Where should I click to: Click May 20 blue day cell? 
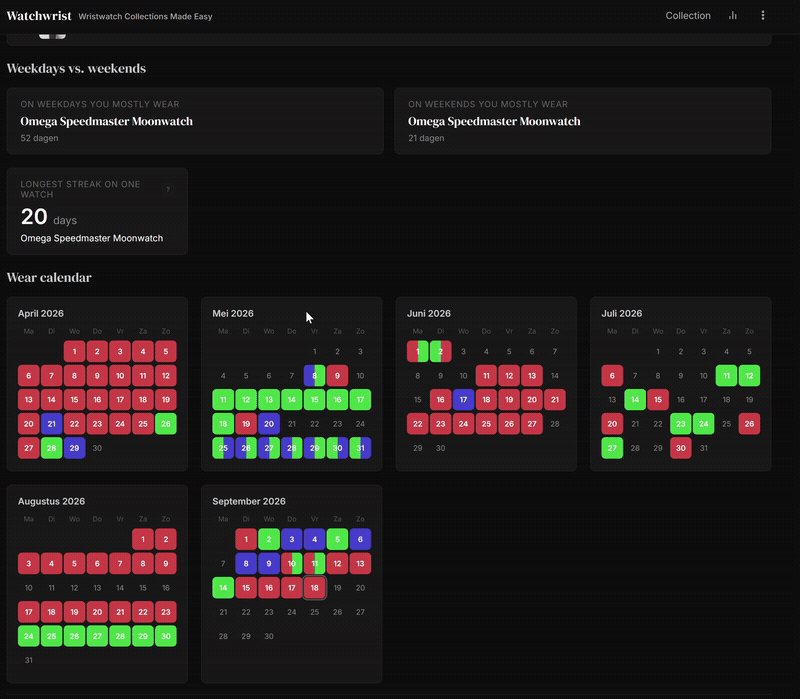pyautogui.click(x=269, y=423)
